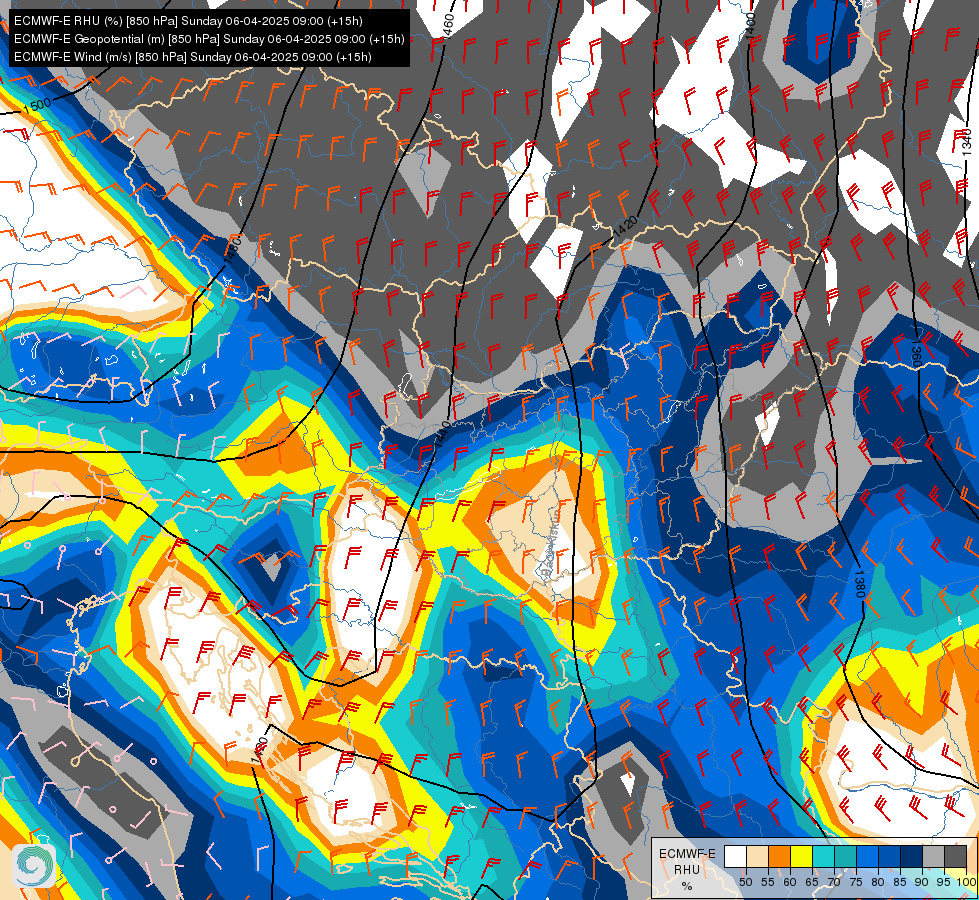
Task: Click the swirl logo icon in the map corner
Action: pyautogui.click(x=34, y=865)
